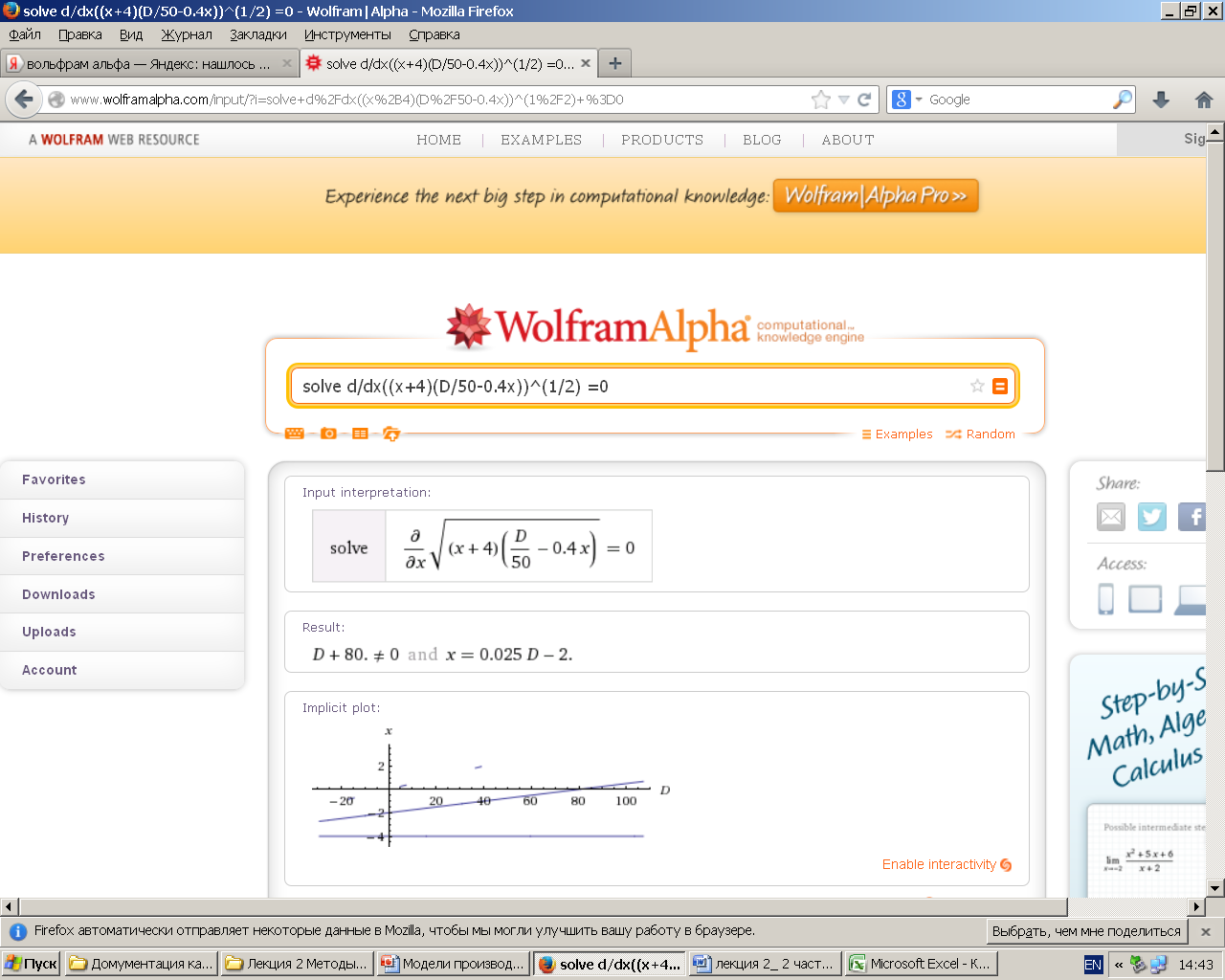Favorite this query with the star in the search box
Screen dimensions: 1225x980
pos(977,386)
